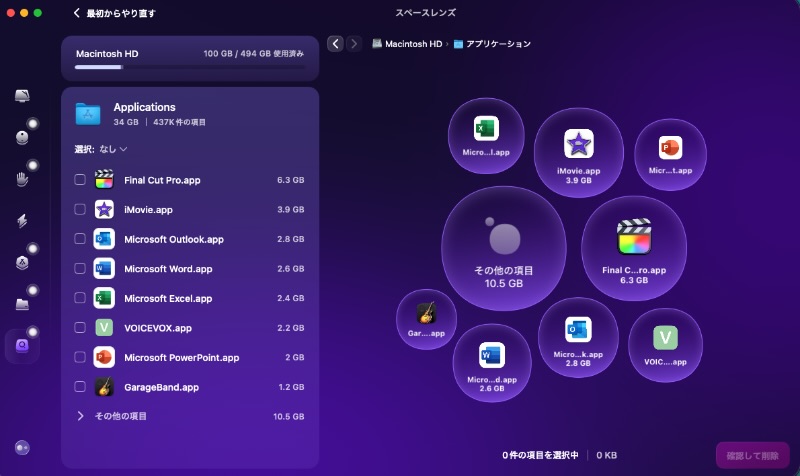Open the Final Cut Pro 6.3 GB bubble
This screenshot has width=800, height=476.
coord(634,248)
